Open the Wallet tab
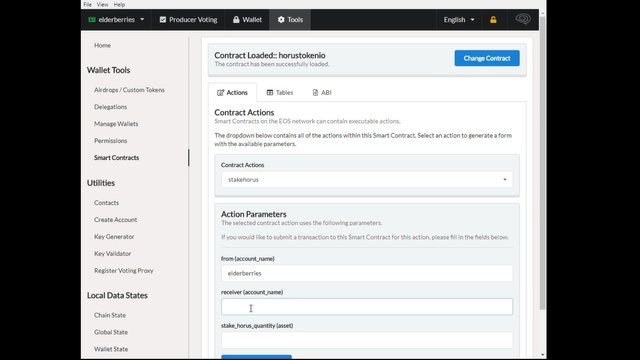Image resolution: width=640 pixels, height=360 pixels. point(247,20)
